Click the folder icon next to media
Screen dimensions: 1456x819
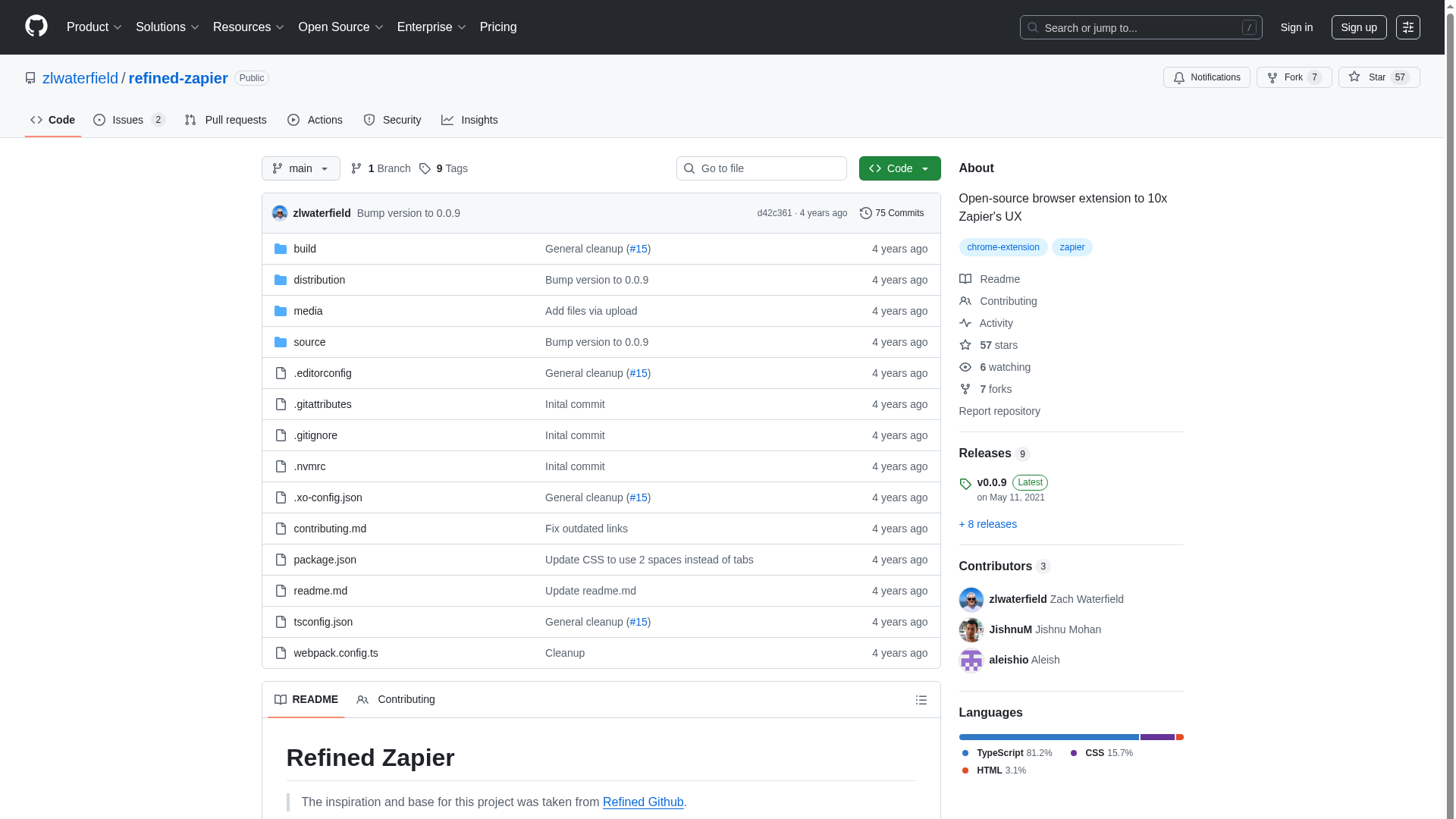click(280, 311)
